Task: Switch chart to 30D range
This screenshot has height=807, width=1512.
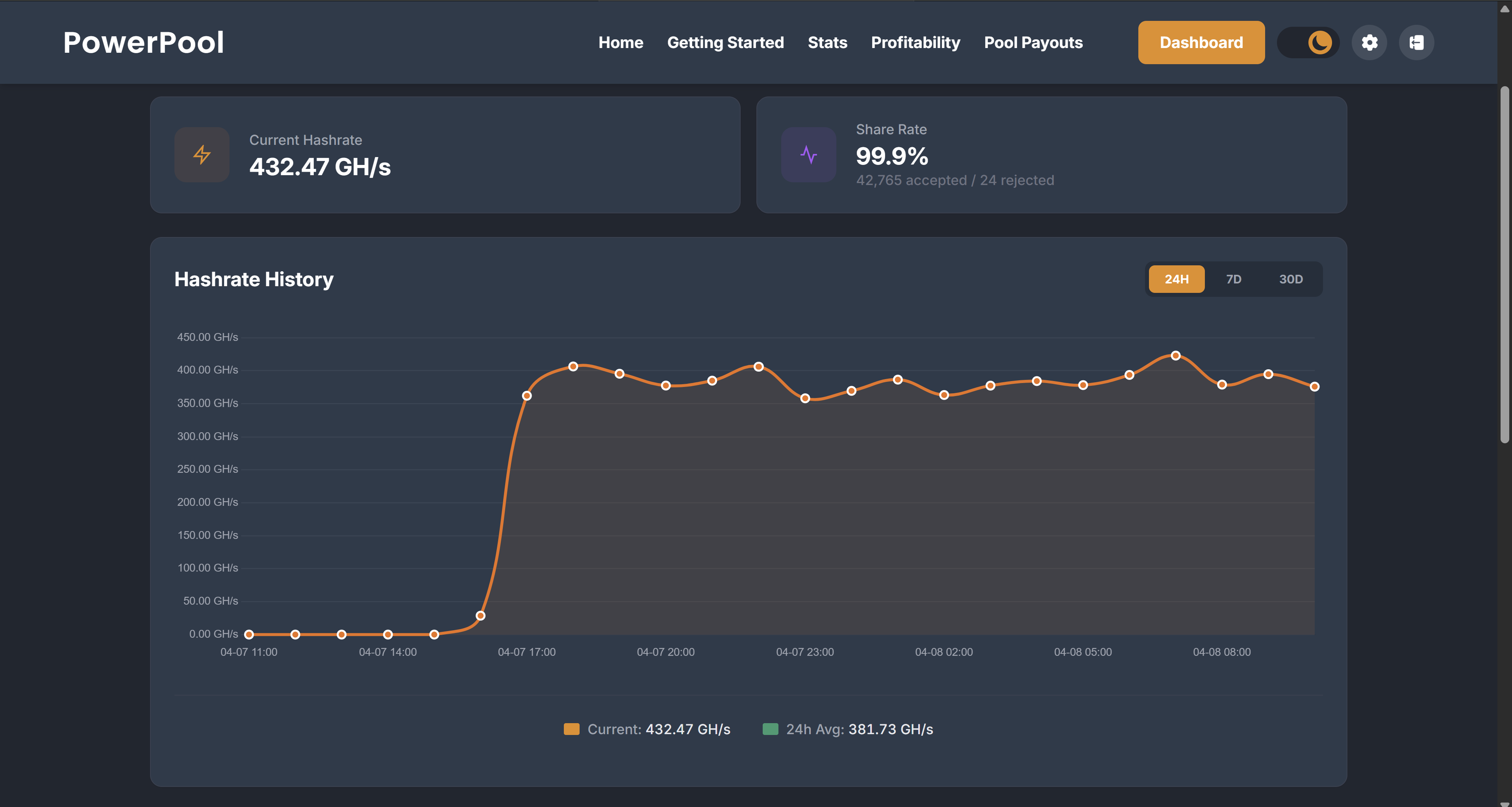Action: (x=1290, y=279)
